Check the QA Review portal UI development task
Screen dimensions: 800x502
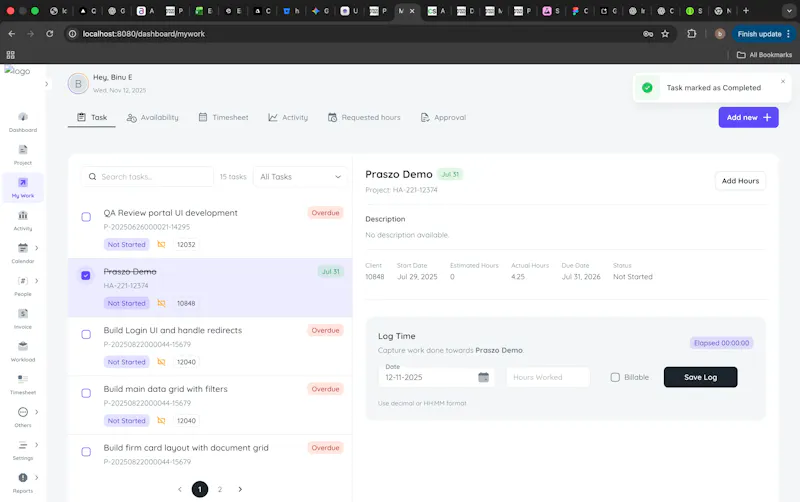[86, 217]
